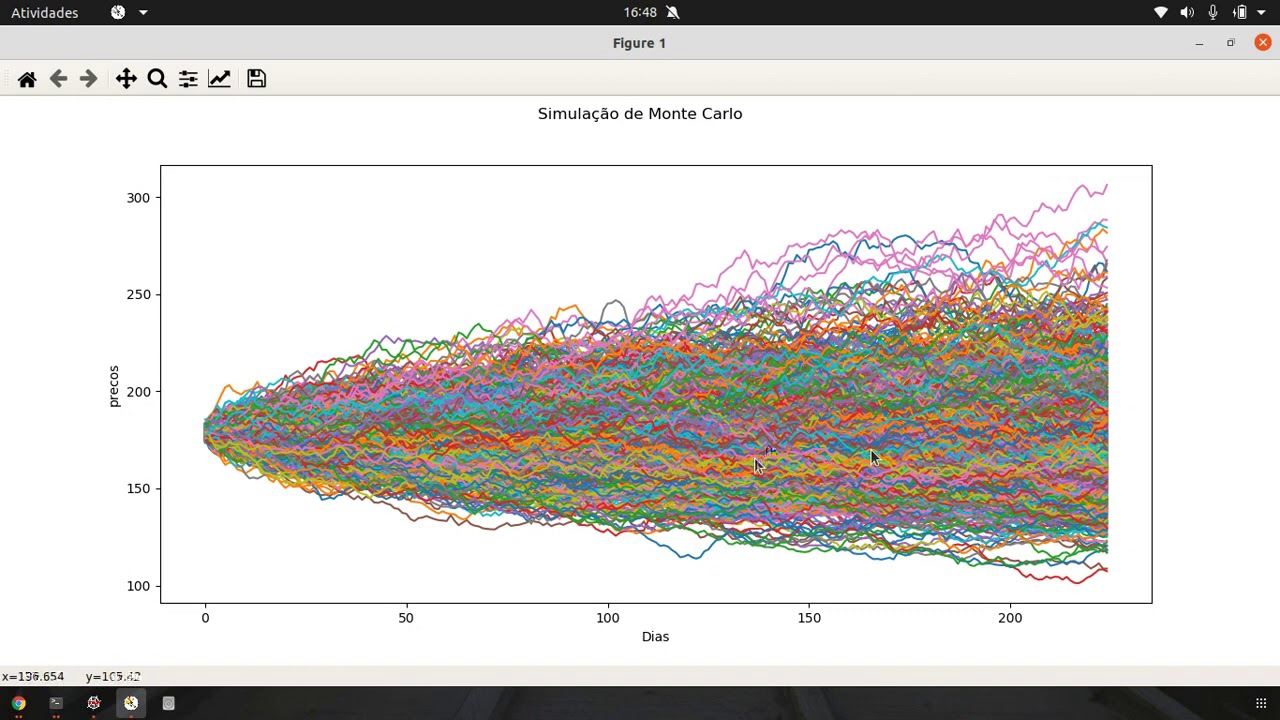Open the Edit axis and curve parameters icon
This screenshot has height=720, width=1280.
click(219, 79)
